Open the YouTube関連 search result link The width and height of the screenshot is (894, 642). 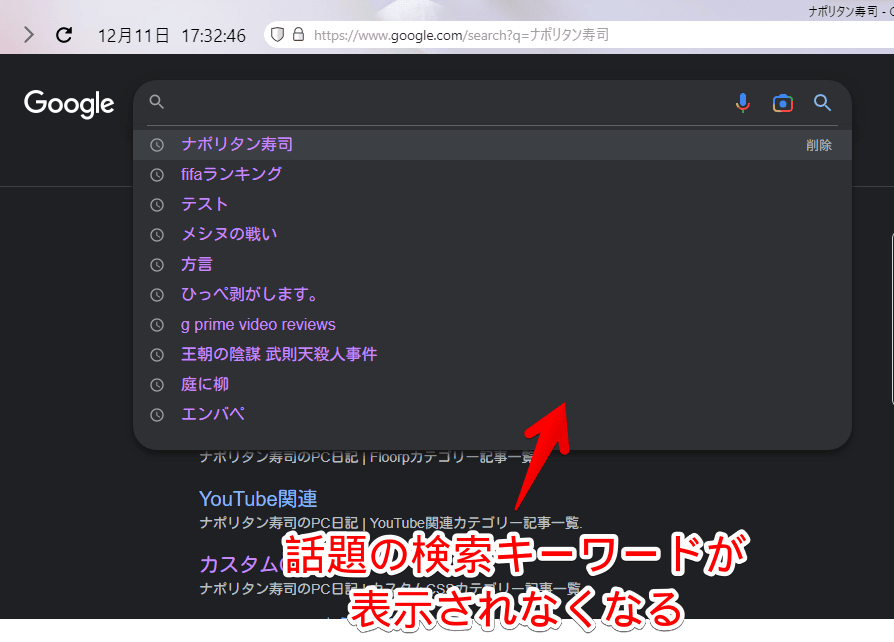[258, 499]
